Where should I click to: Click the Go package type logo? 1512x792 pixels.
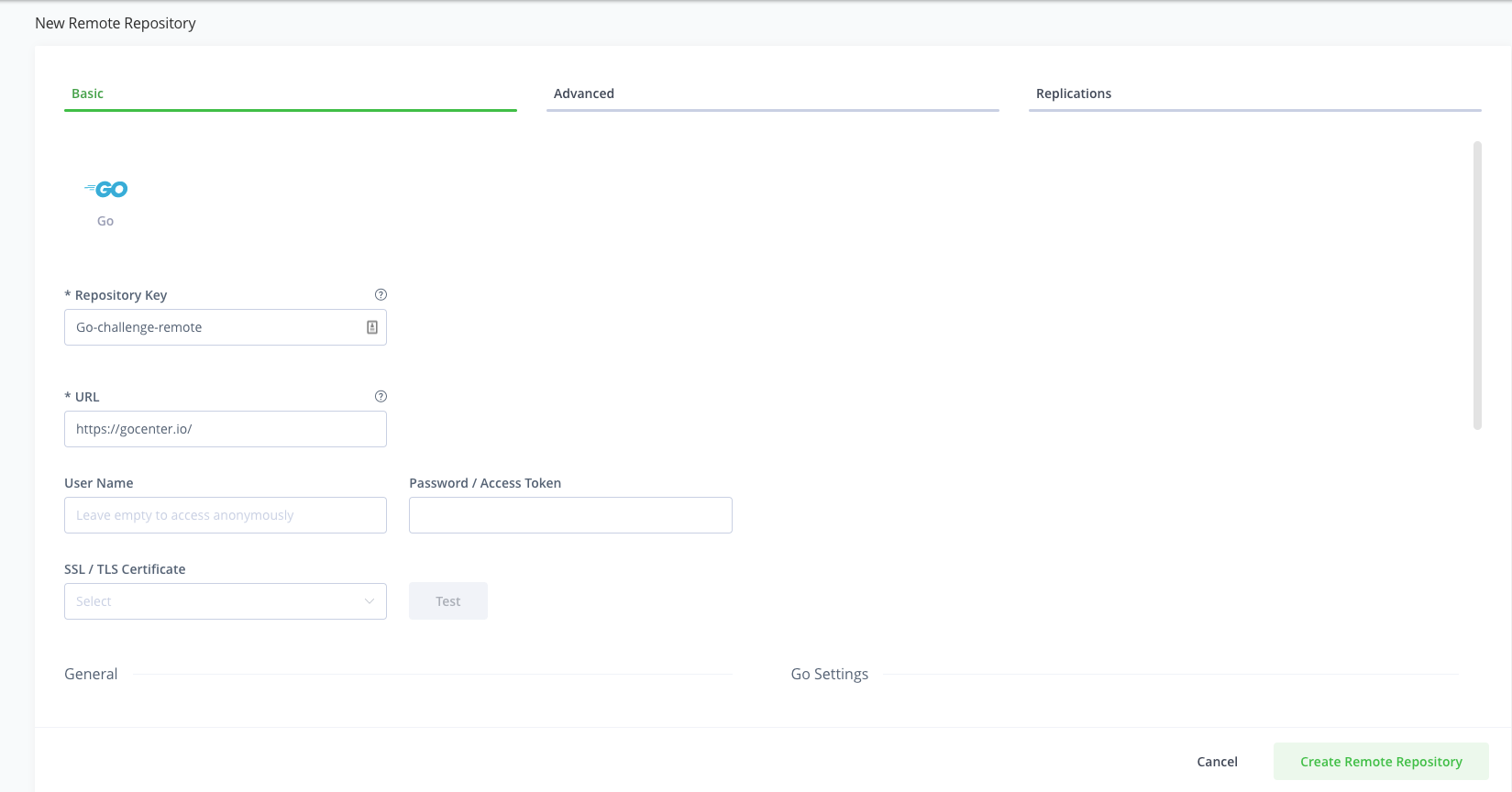[x=106, y=190]
